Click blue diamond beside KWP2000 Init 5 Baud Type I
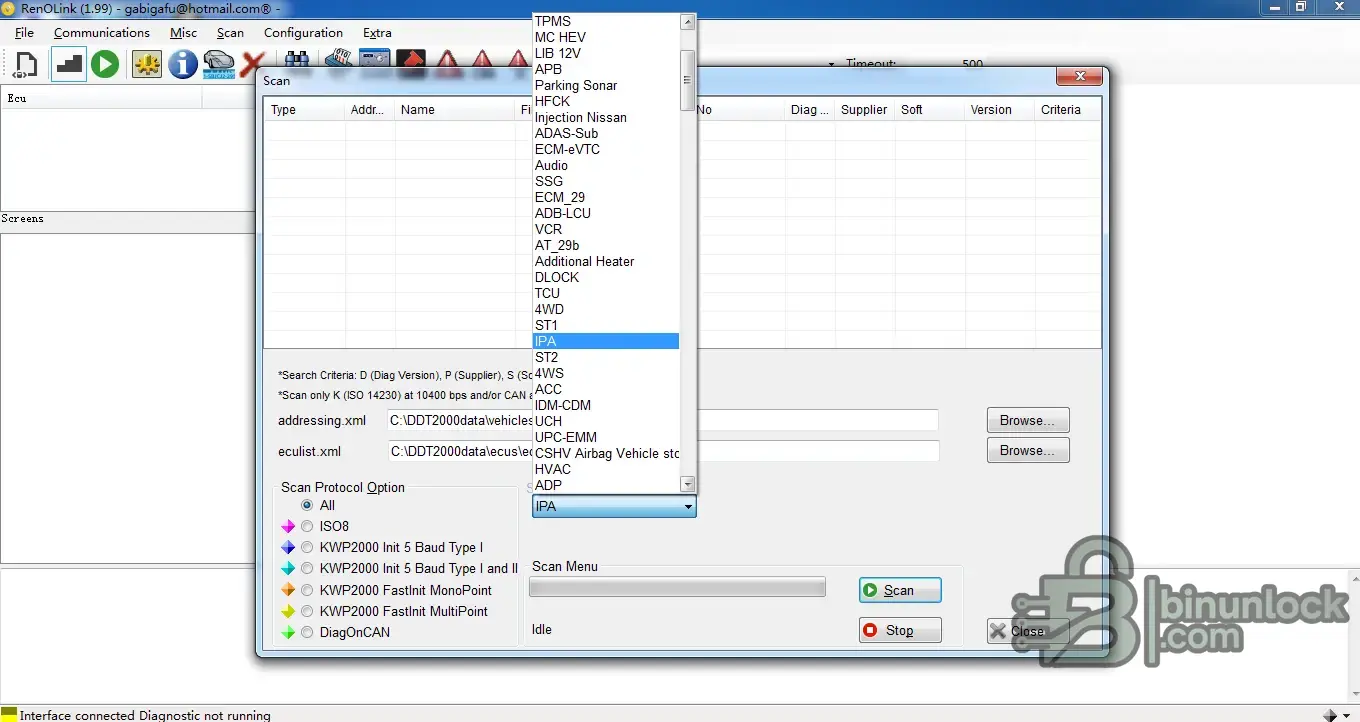This screenshot has height=722, width=1360. (289, 547)
